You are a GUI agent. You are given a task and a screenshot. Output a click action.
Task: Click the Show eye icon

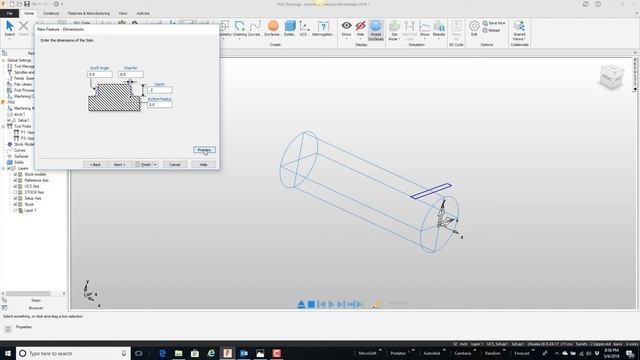[346, 26]
